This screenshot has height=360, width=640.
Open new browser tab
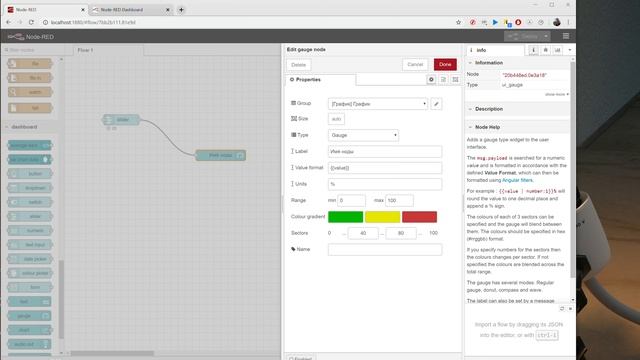pyautogui.click(x=181, y=9)
